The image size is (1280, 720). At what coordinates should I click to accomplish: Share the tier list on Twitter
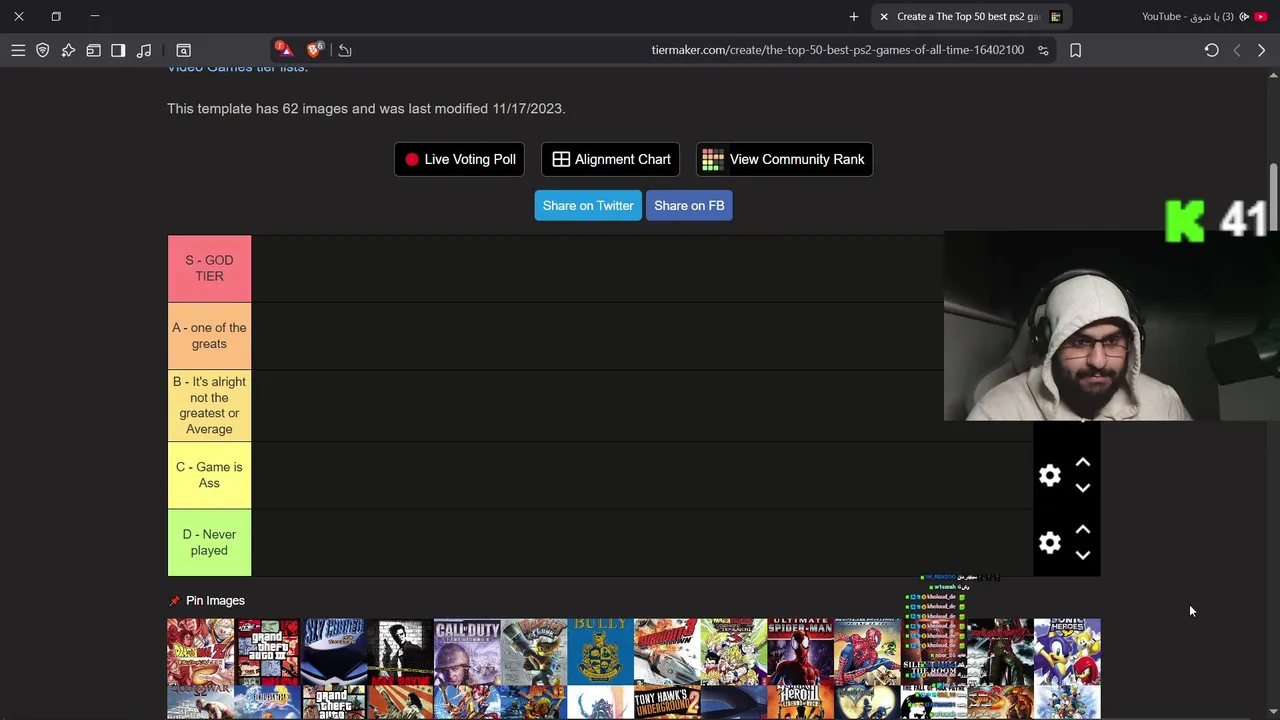coord(588,205)
